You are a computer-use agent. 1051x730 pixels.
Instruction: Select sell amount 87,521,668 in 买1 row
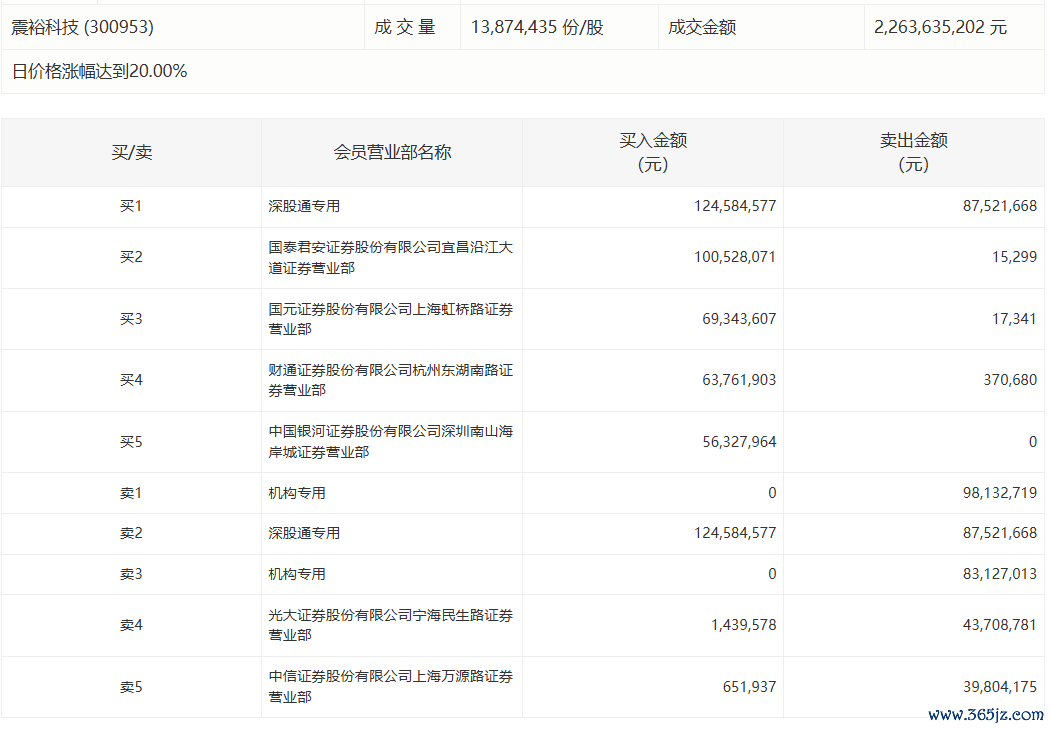click(1000, 206)
